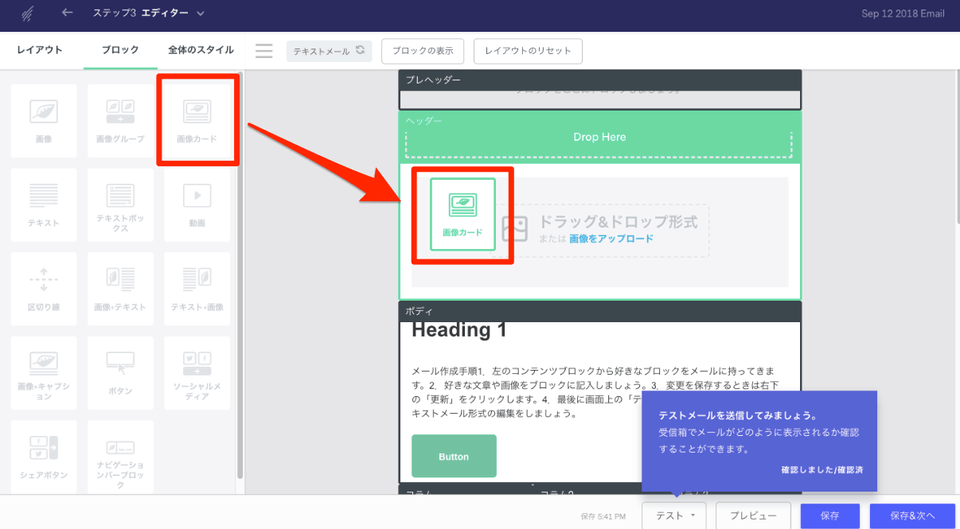Open the 全体のスタイル tab

[x=201, y=50]
